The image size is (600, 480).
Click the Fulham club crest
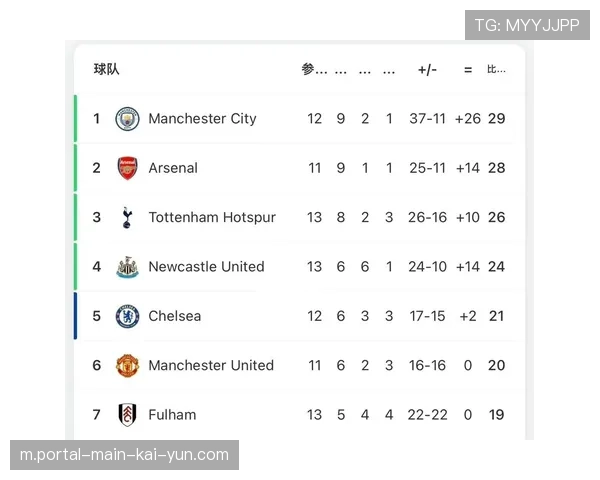(127, 414)
